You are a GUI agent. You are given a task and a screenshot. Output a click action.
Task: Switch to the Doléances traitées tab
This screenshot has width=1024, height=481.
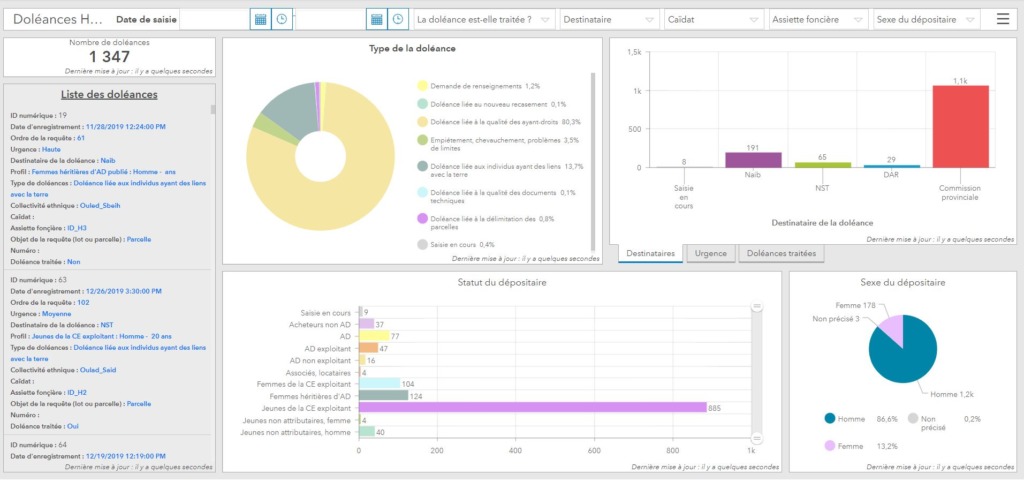pyautogui.click(x=781, y=253)
